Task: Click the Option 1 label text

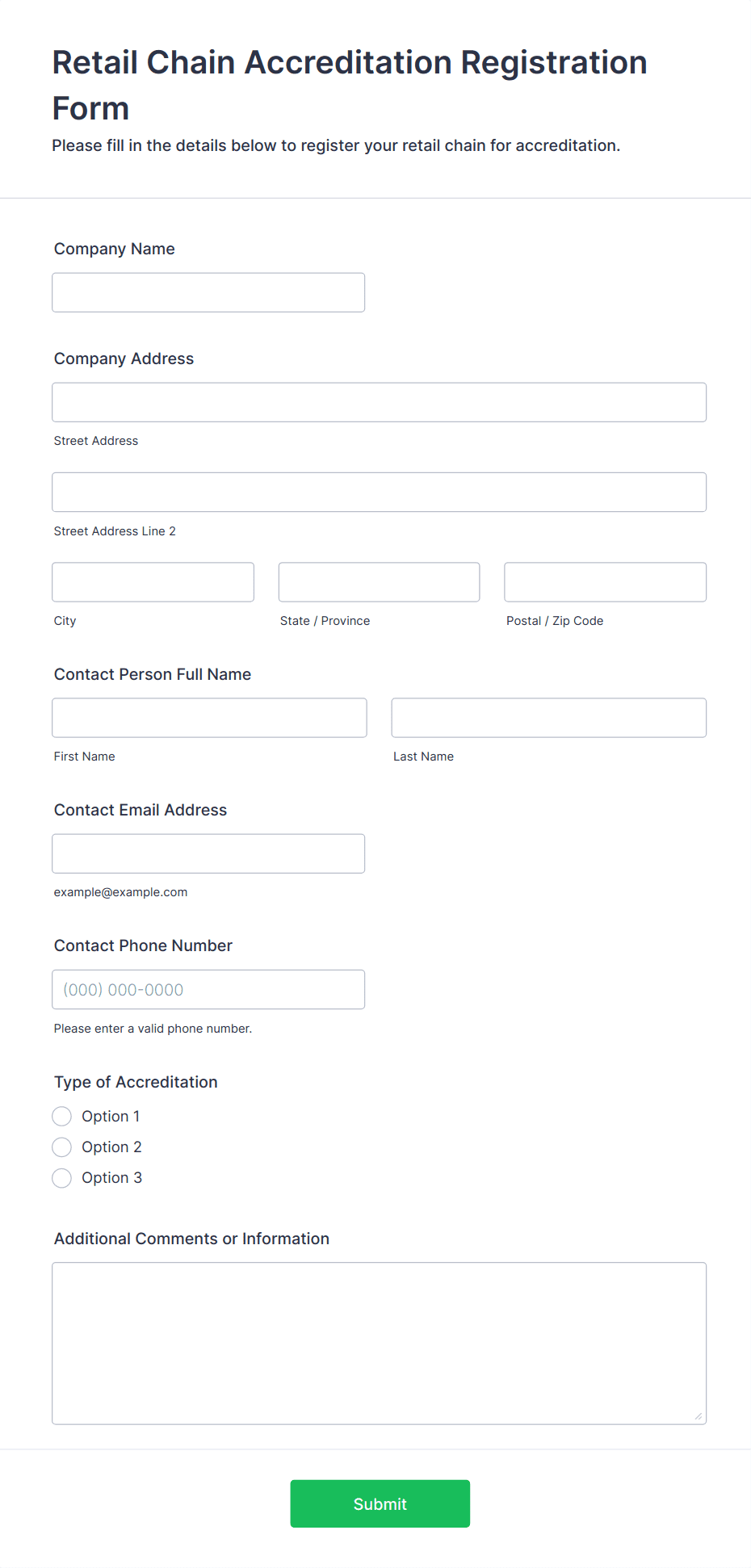Action: click(x=111, y=1117)
